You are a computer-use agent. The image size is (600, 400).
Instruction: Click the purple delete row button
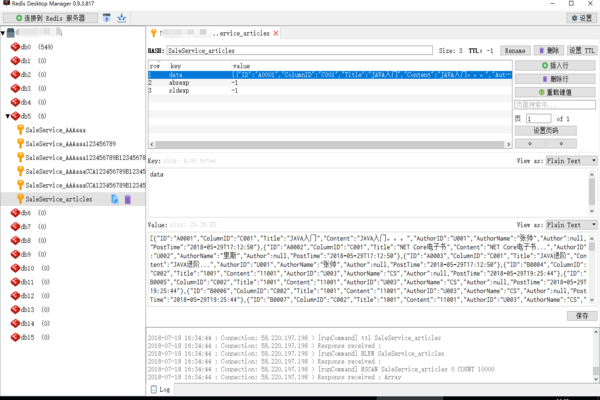tap(555, 79)
